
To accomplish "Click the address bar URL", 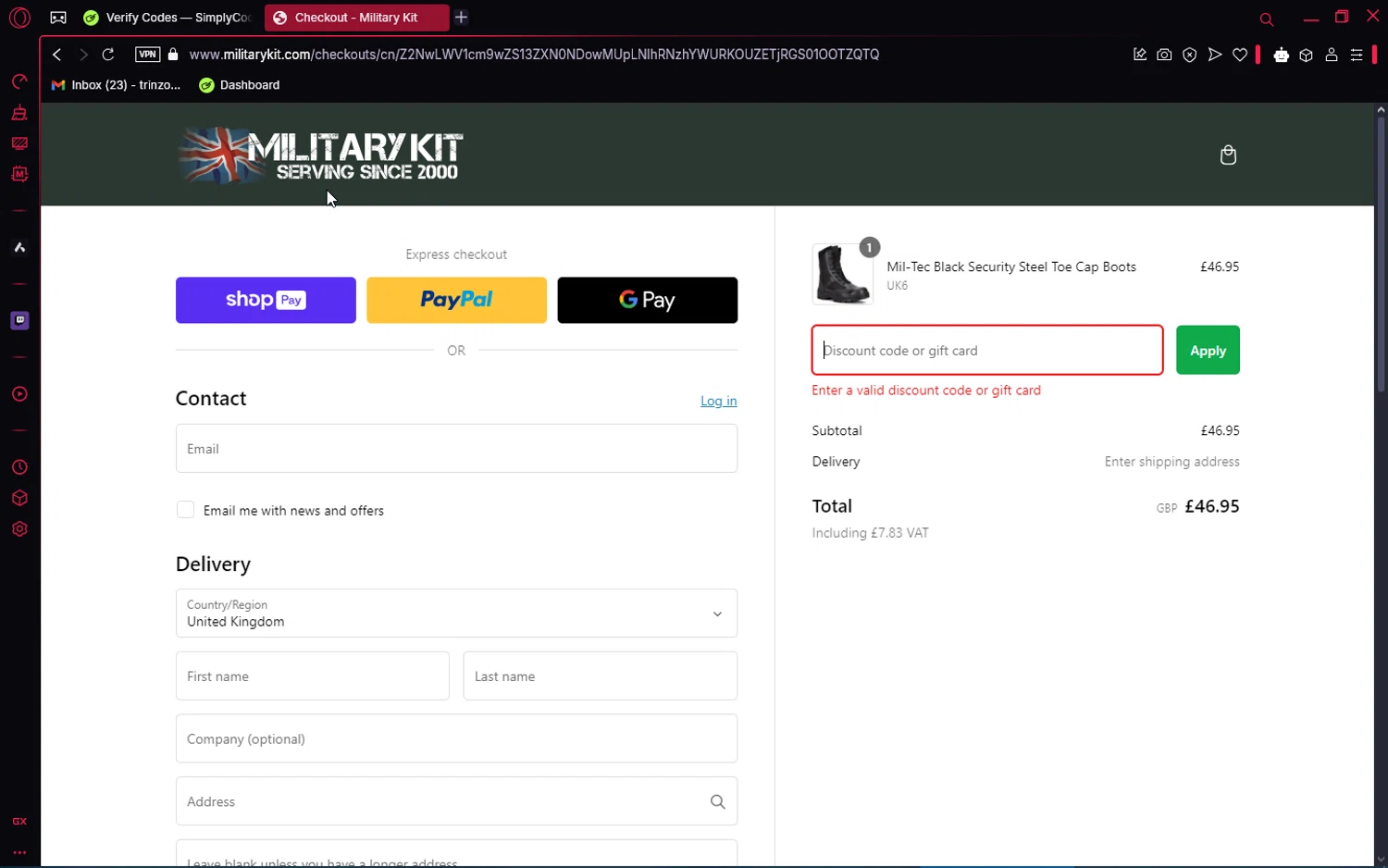I will 534,55.
